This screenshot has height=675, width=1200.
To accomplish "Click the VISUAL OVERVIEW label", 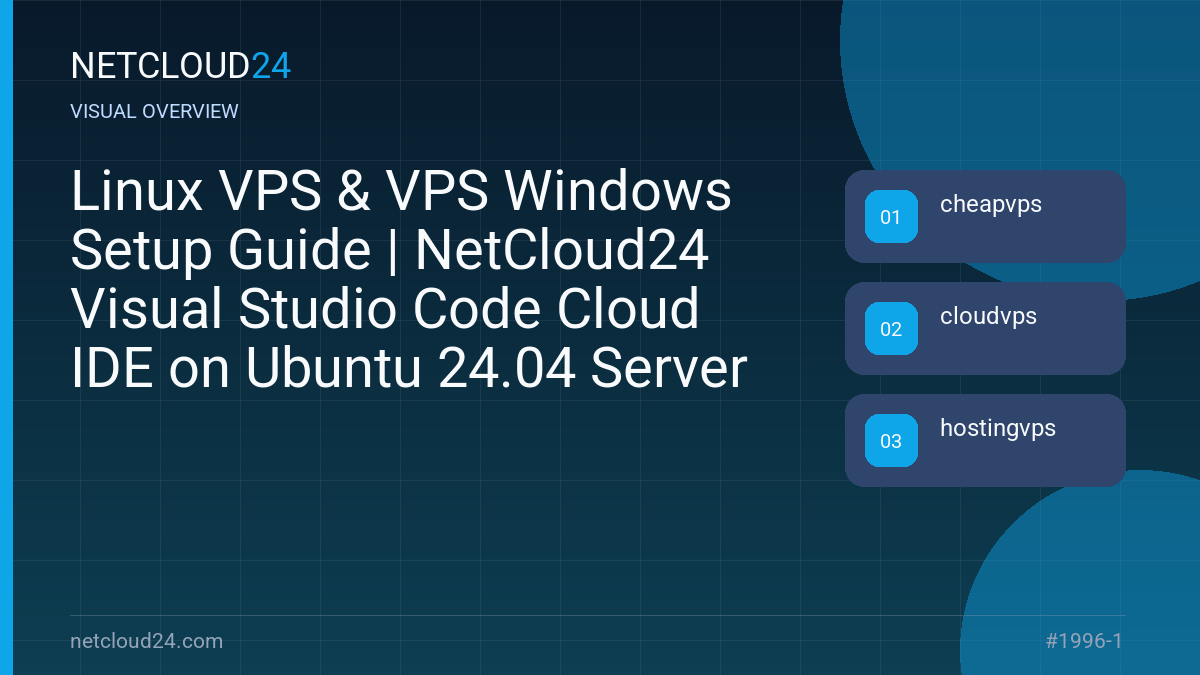I will click(155, 112).
